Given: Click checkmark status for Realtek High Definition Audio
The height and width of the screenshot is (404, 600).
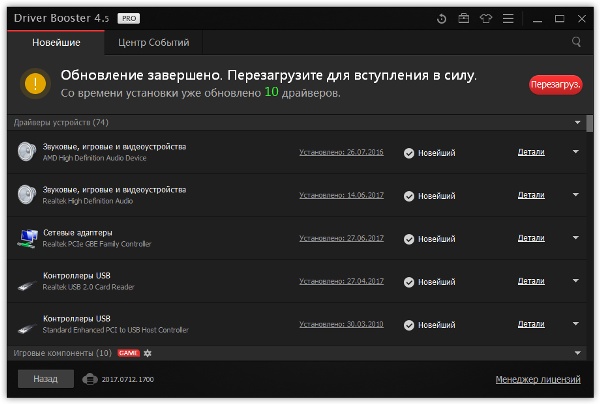Looking at the screenshot, I should click(409, 196).
